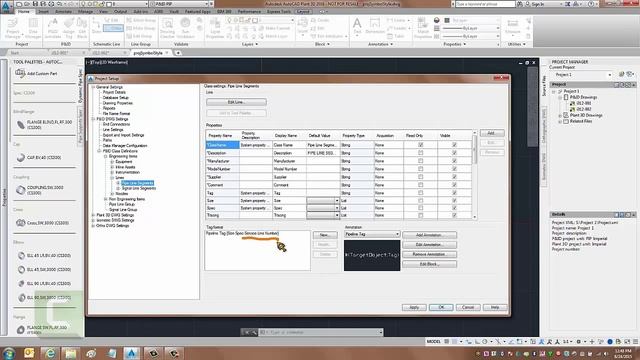This screenshot has width=640, height=360.
Task: Open the Current Project dropdown
Action: 583,75
